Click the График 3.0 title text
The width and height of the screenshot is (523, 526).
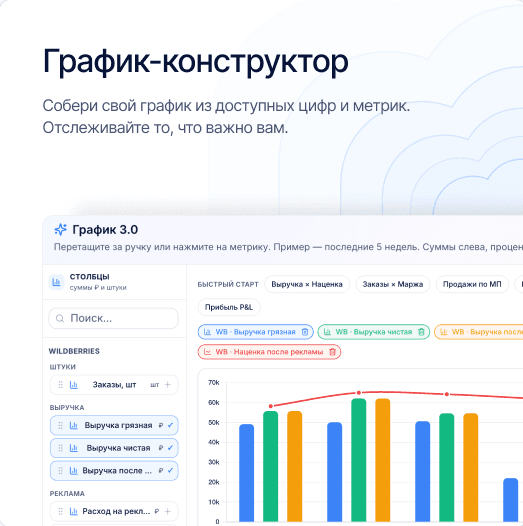(x=105, y=230)
